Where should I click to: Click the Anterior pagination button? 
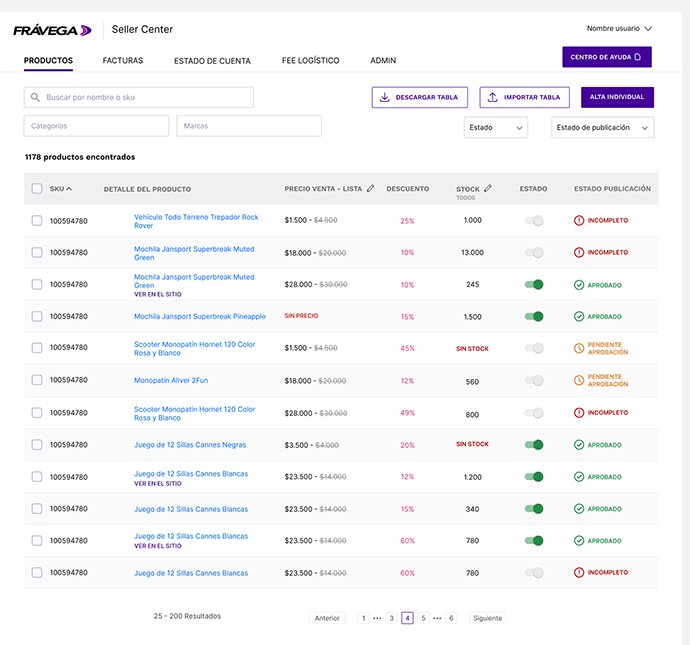click(x=327, y=618)
